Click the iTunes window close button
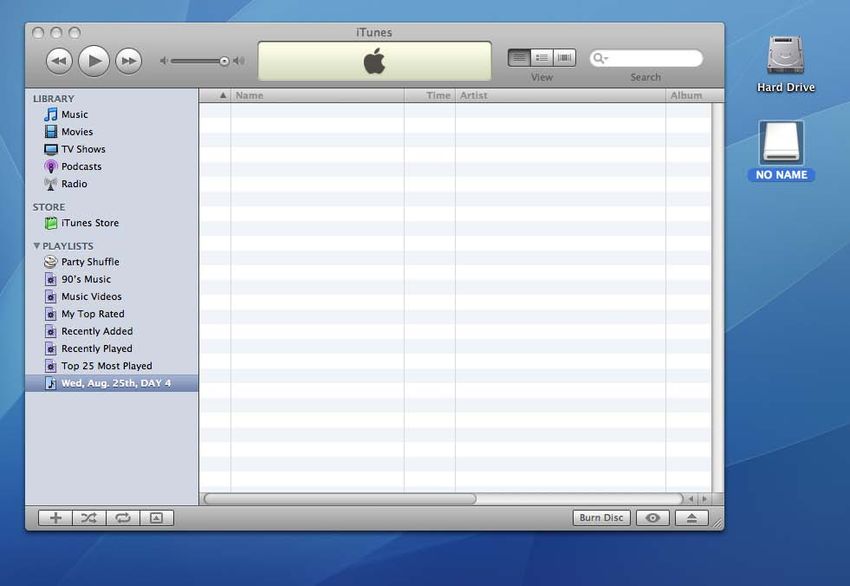This screenshot has height=586, width=850. pos(38,33)
